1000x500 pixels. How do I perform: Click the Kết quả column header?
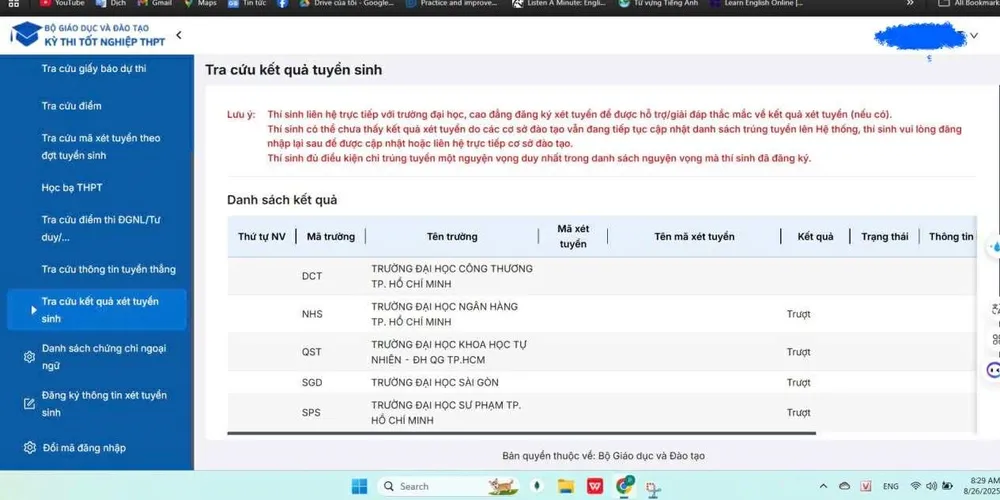(815, 237)
